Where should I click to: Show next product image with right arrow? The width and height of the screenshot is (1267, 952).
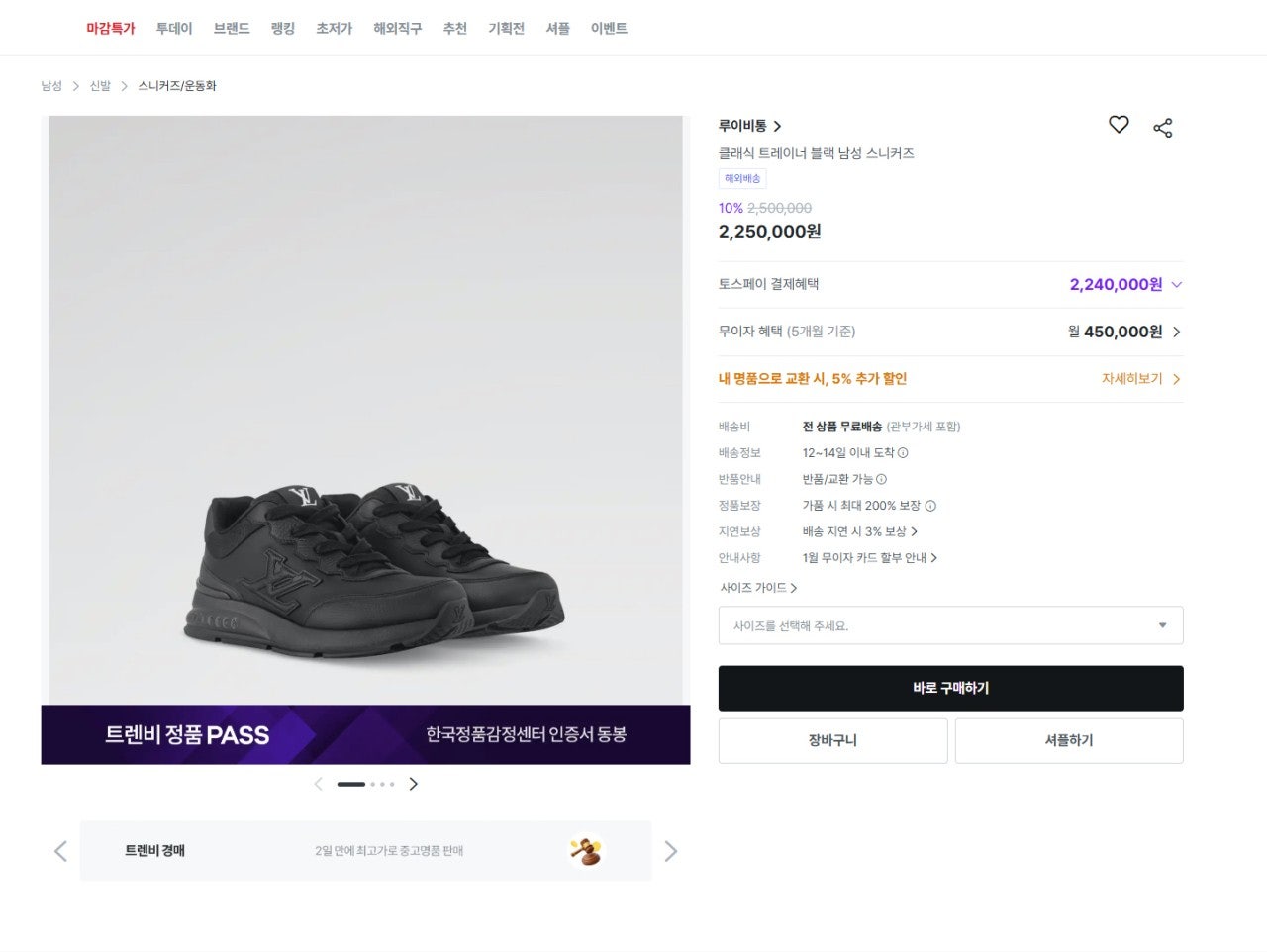click(x=414, y=784)
